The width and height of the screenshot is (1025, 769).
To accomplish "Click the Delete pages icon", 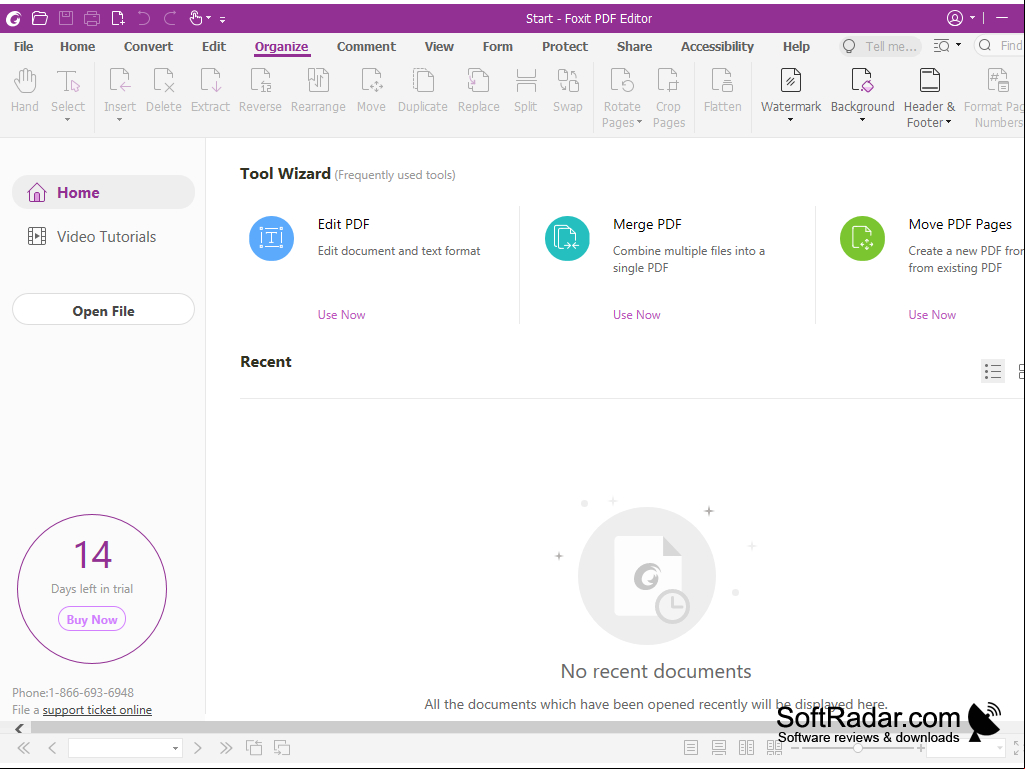I will [163, 81].
